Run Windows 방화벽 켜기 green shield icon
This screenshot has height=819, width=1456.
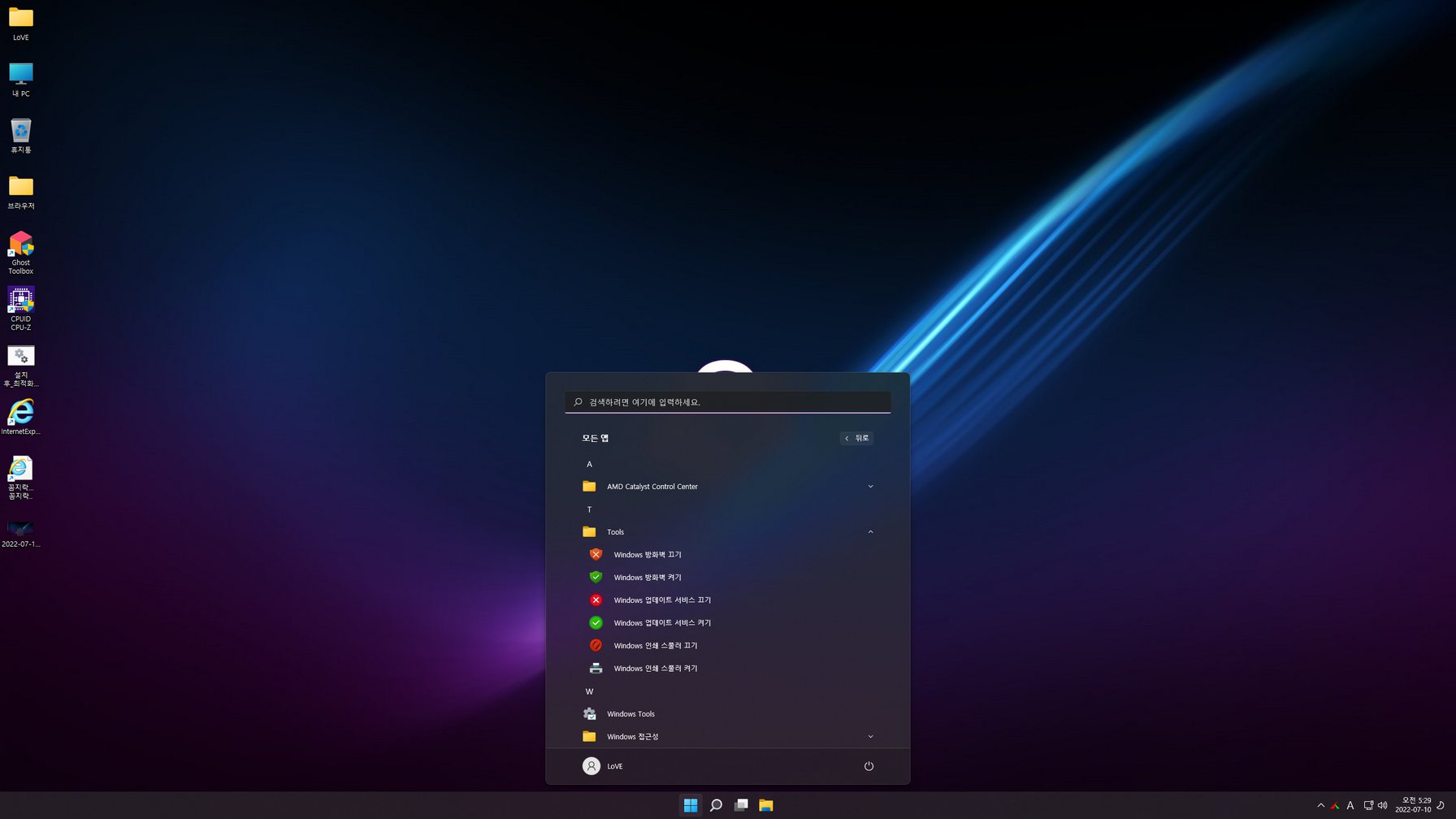(596, 577)
